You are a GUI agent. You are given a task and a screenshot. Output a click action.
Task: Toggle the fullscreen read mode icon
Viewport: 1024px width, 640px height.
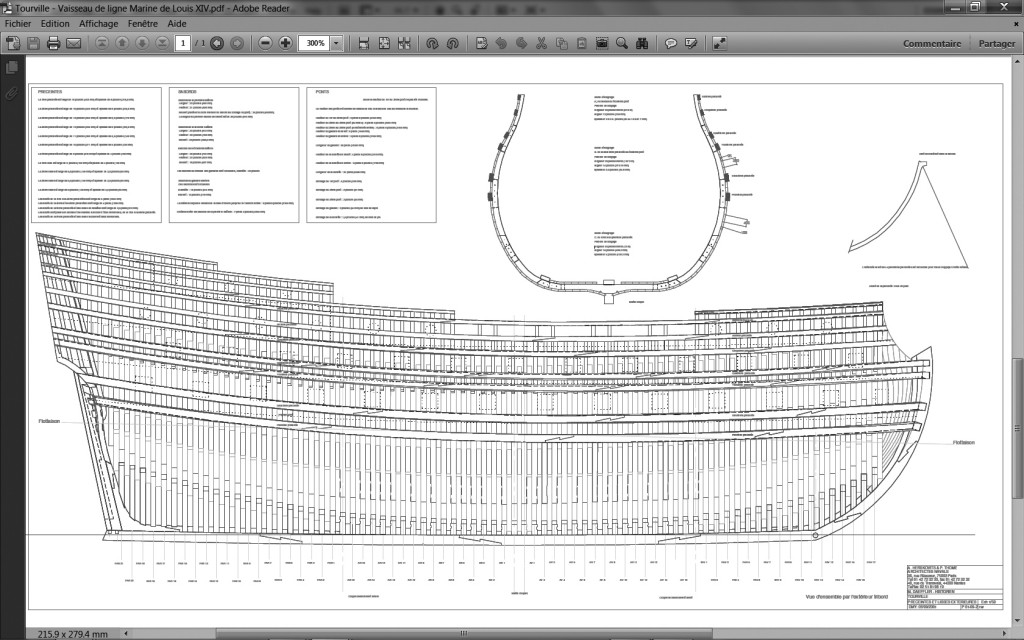pyautogui.click(x=719, y=44)
